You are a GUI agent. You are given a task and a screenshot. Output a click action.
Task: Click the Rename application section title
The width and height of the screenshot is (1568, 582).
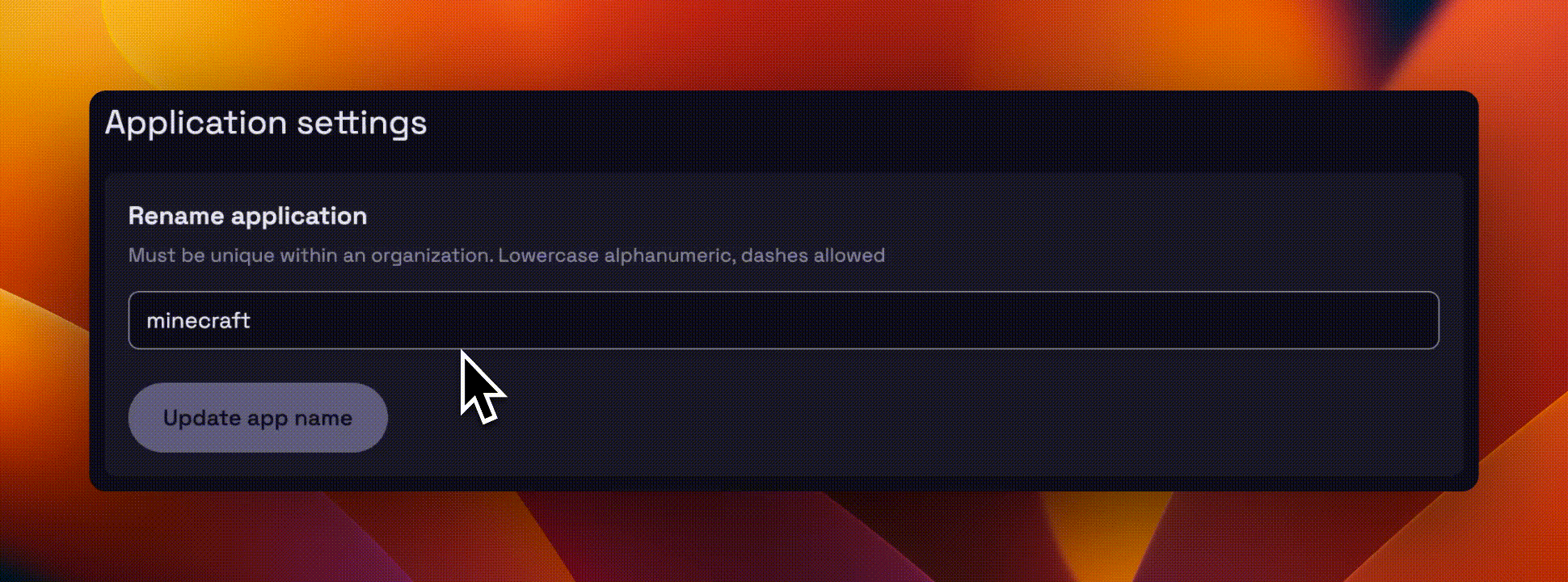[247, 216]
